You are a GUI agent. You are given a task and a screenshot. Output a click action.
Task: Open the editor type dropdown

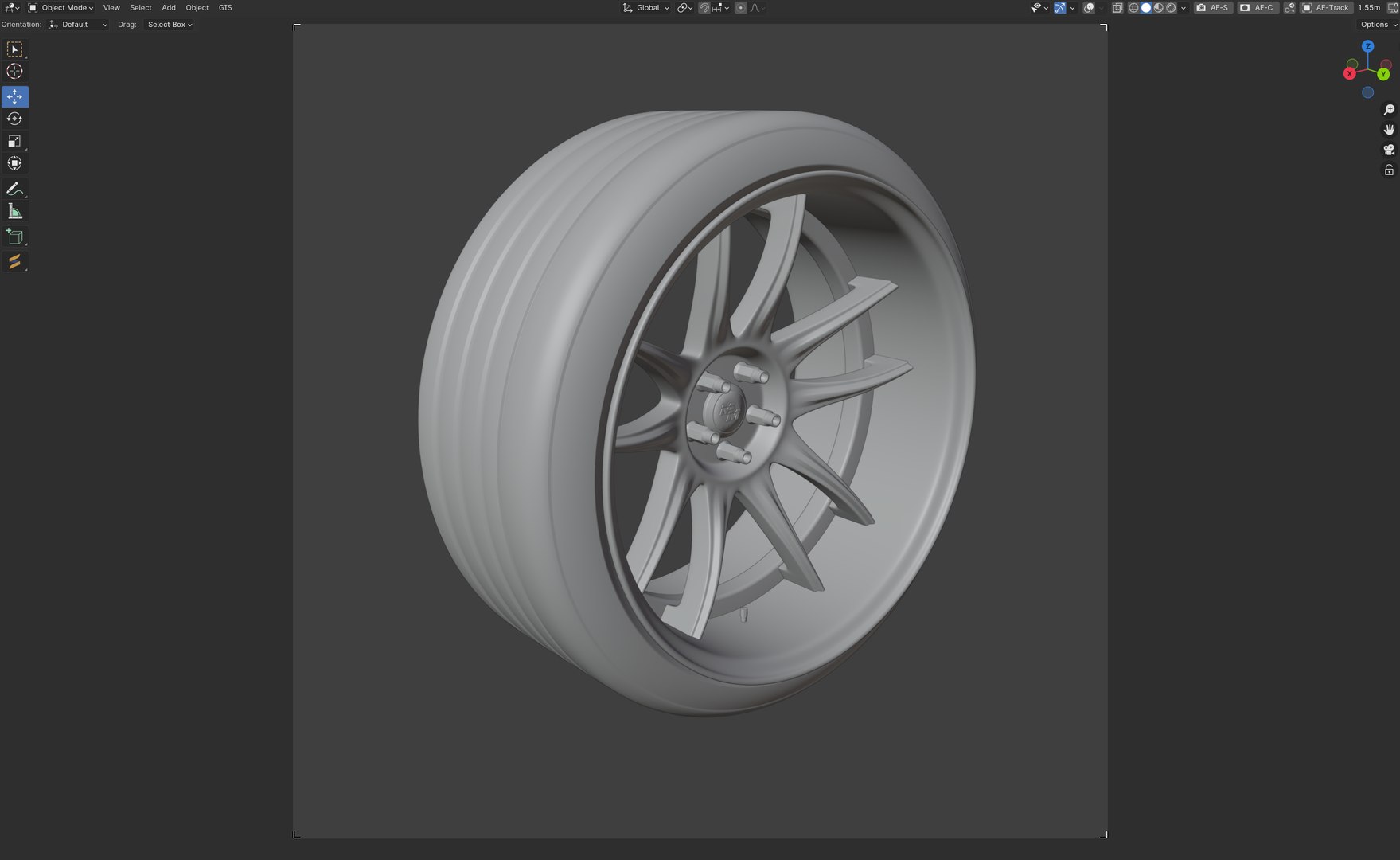12,8
